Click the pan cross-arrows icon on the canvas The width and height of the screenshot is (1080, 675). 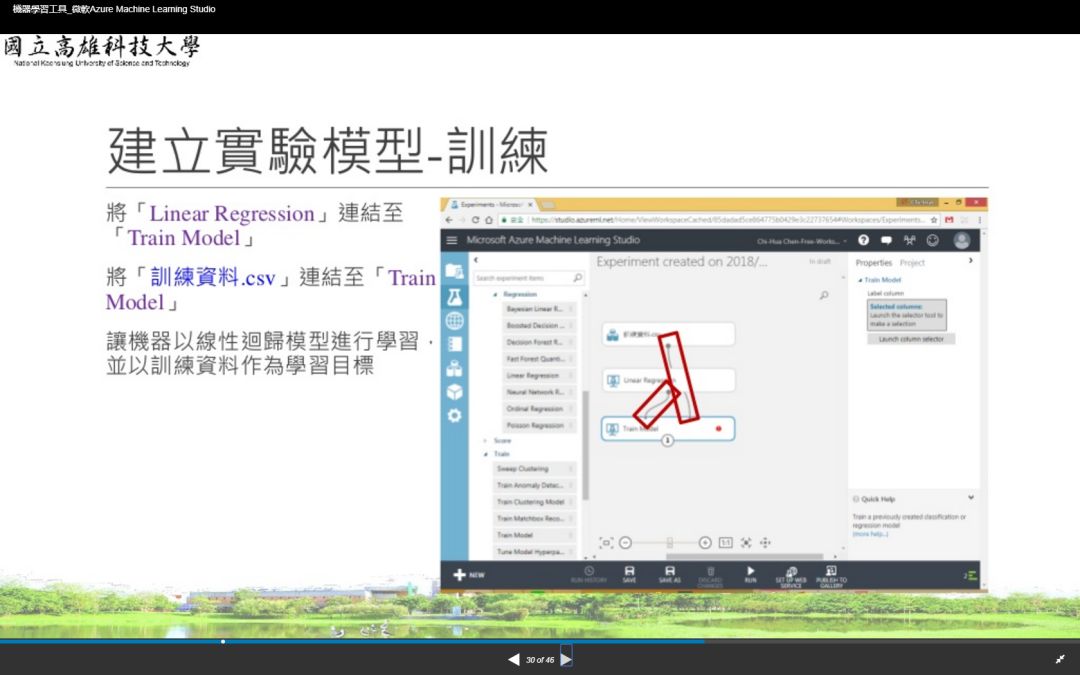pos(765,543)
